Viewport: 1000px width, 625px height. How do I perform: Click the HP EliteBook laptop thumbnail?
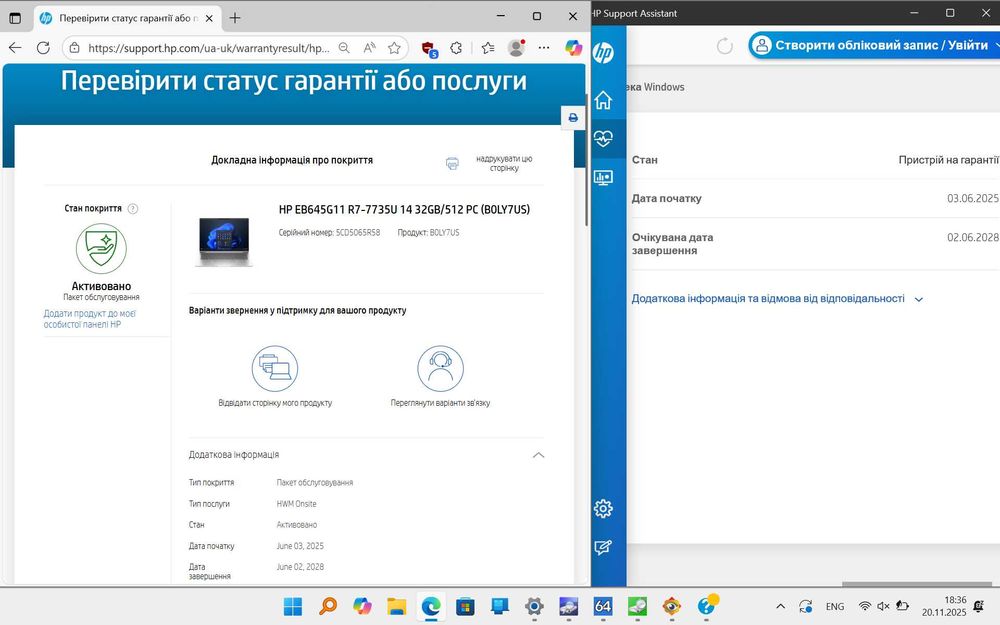coord(224,241)
